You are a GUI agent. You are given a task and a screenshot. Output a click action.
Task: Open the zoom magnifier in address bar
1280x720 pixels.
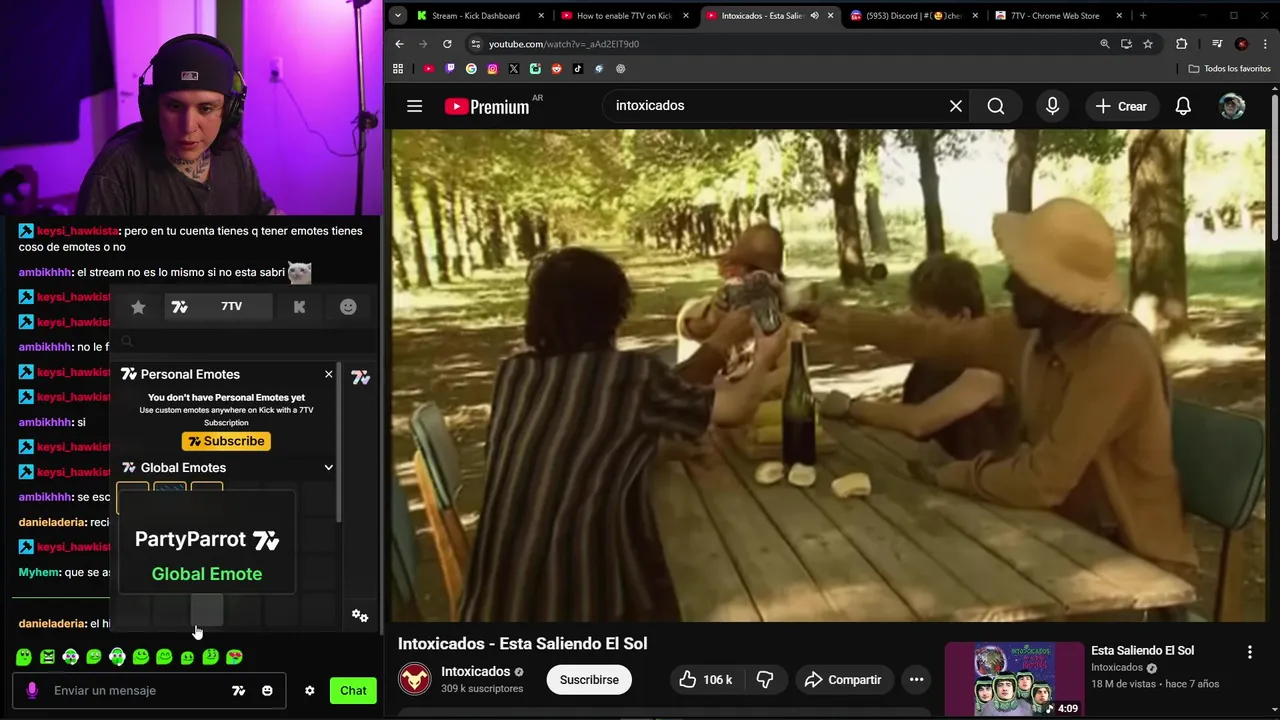1104,44
